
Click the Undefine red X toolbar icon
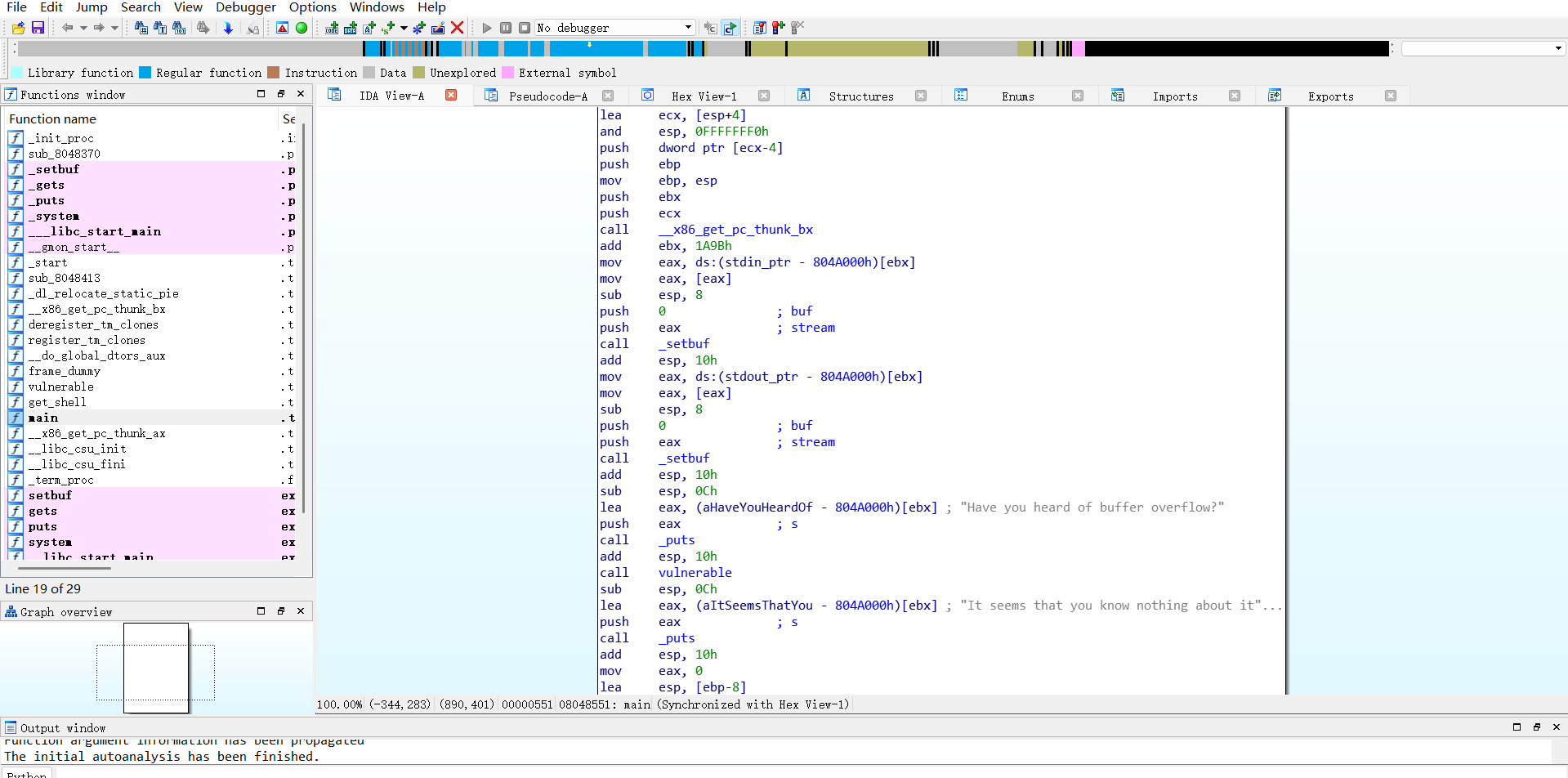click(x=458, y=28)
